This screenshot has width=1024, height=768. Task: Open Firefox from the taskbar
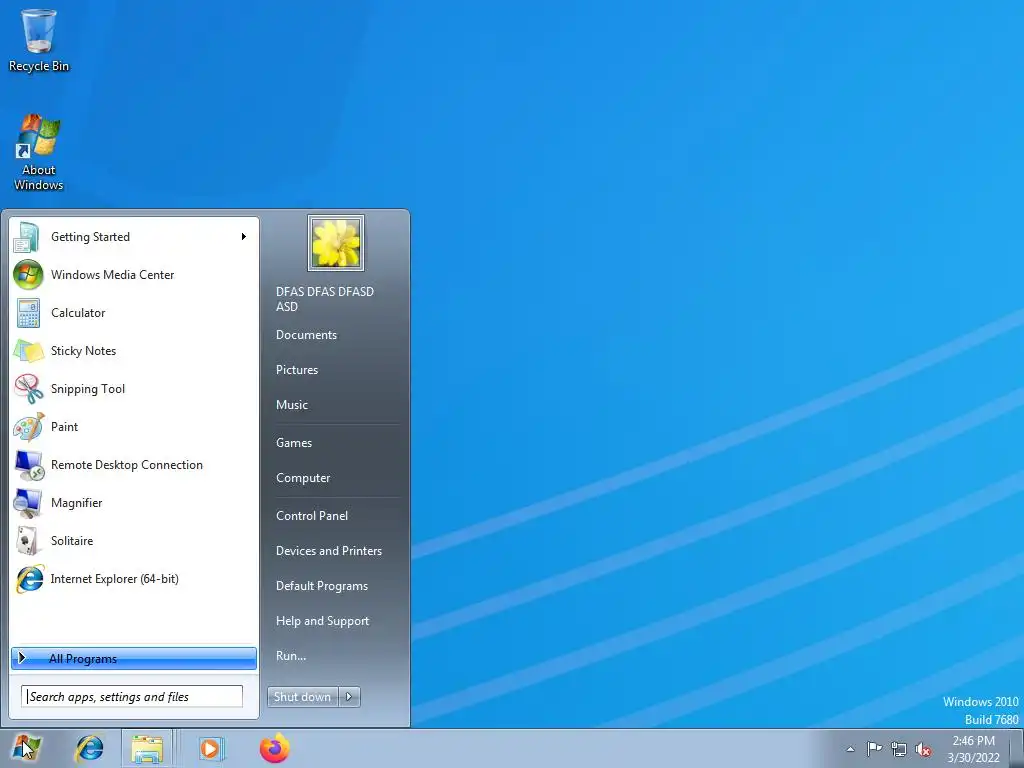coord(274,748)
